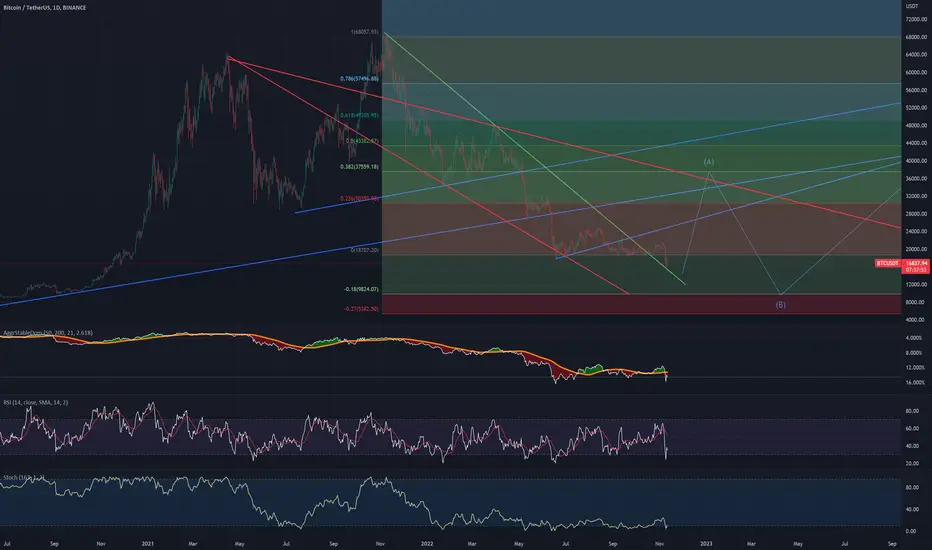
Task: Click the 56000.00 price axis label
Action: point(916,90)
